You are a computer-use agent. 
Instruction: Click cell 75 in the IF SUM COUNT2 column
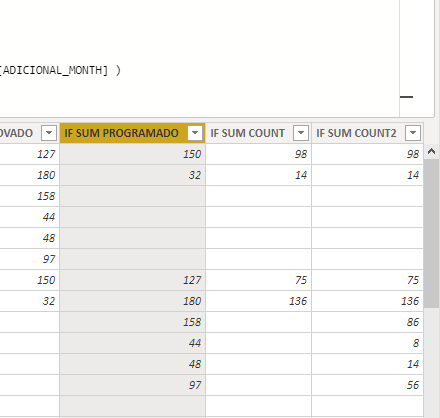pyautogui.click(x=367, y=280)
